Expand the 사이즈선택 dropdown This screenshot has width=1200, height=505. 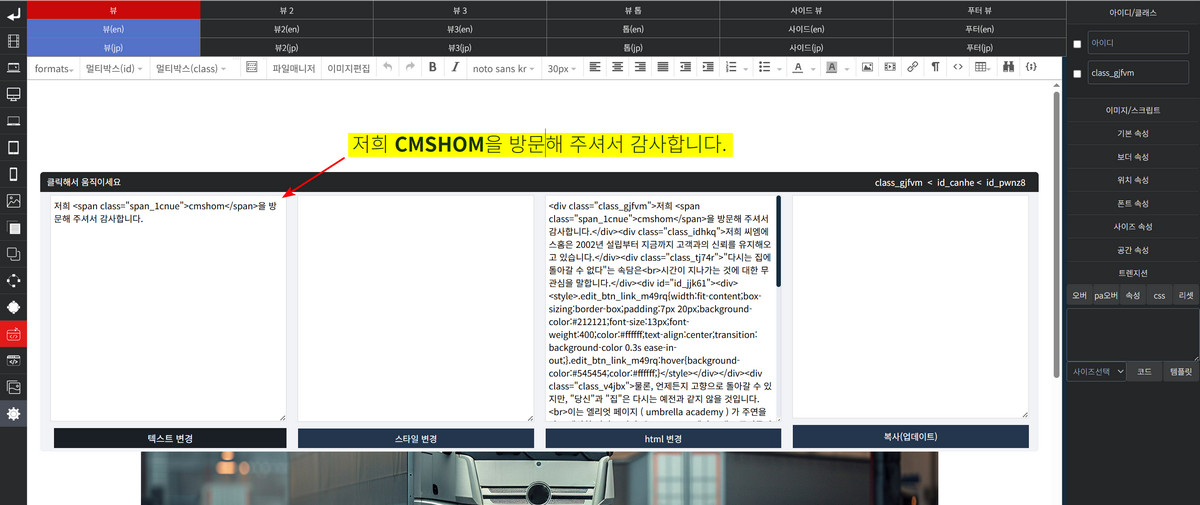pos(1097,371)
